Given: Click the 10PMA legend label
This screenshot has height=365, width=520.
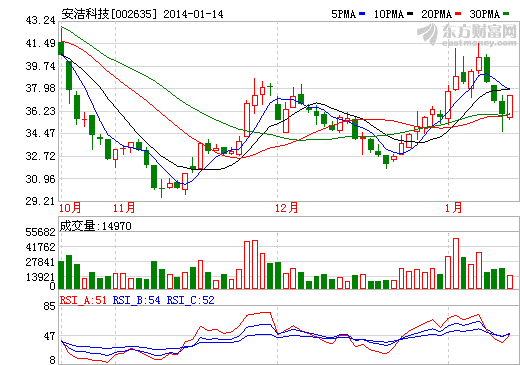Looking at the screenshot, I should (x=389, y=14).
